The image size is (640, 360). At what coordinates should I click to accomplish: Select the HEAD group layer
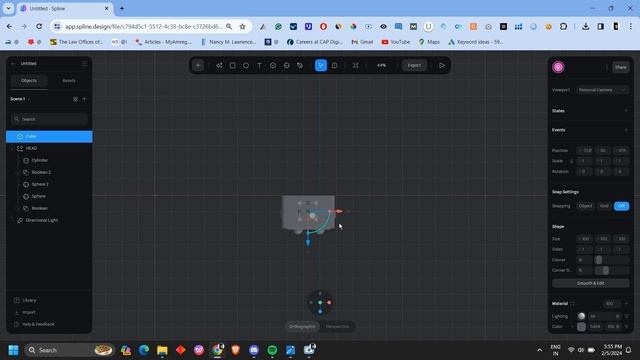pyautogui.click(x=49, y=148)
